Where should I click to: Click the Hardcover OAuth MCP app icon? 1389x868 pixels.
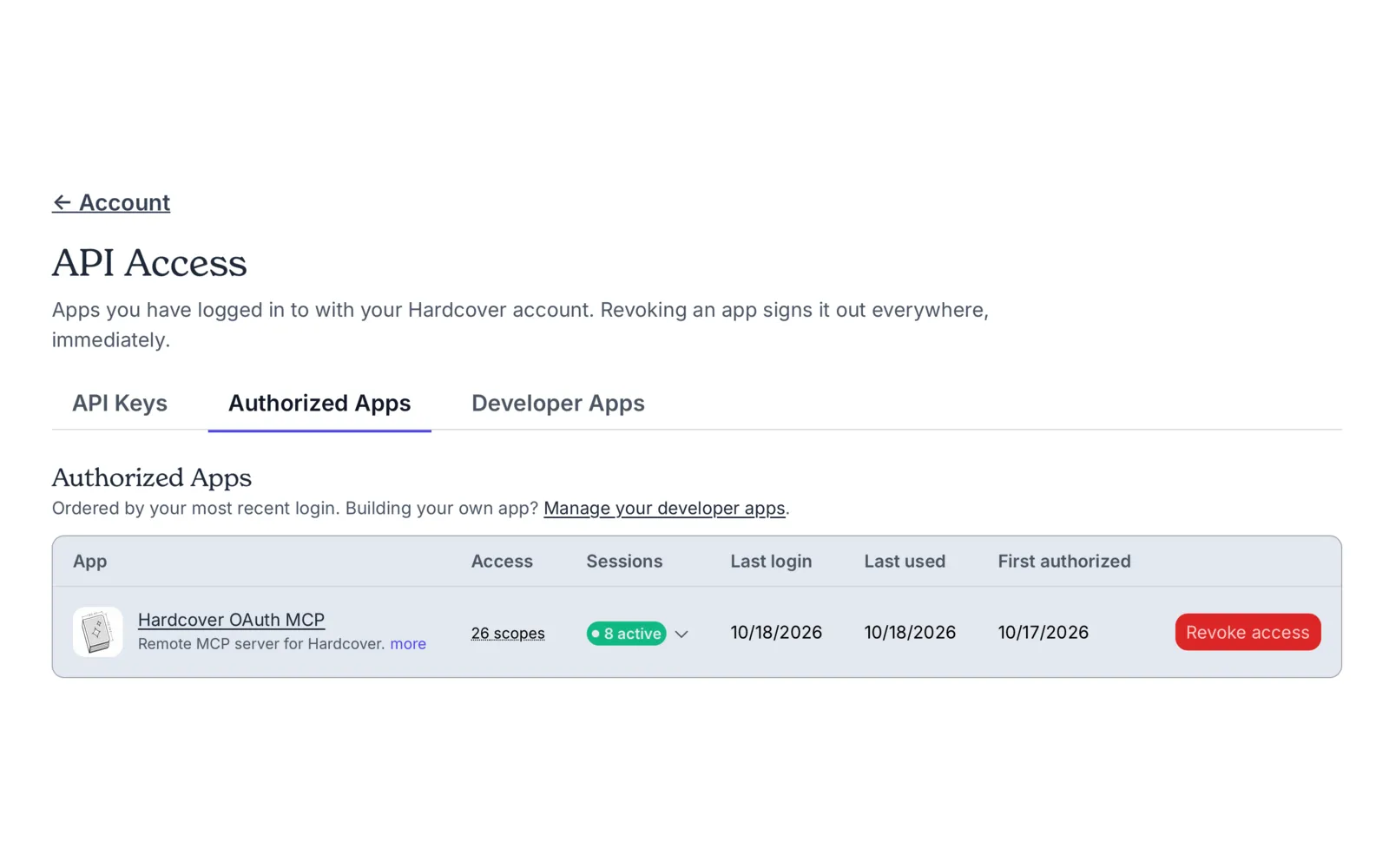[x=97, y=632]
